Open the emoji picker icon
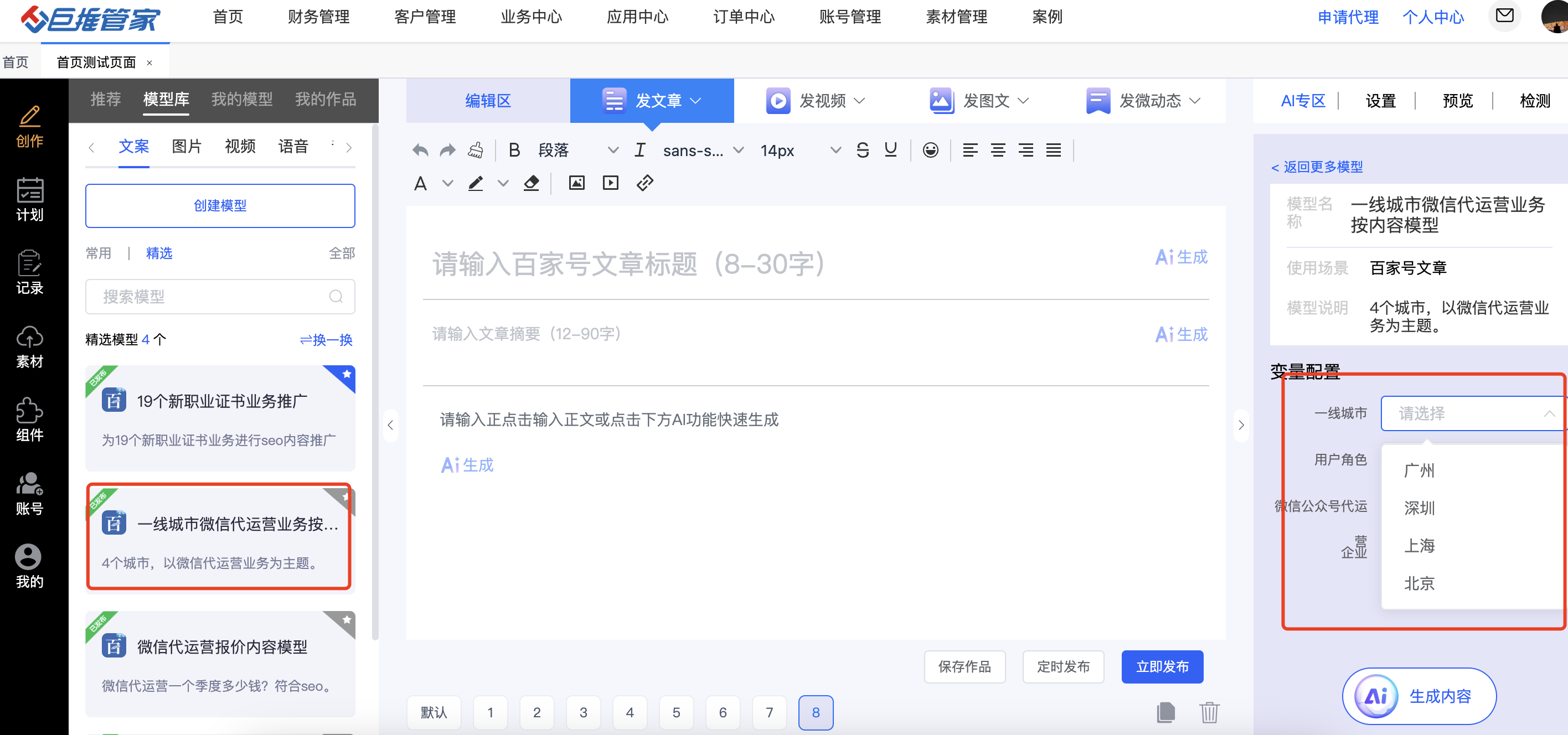This screenshot has height=735, width=1568. click(930, 151)
